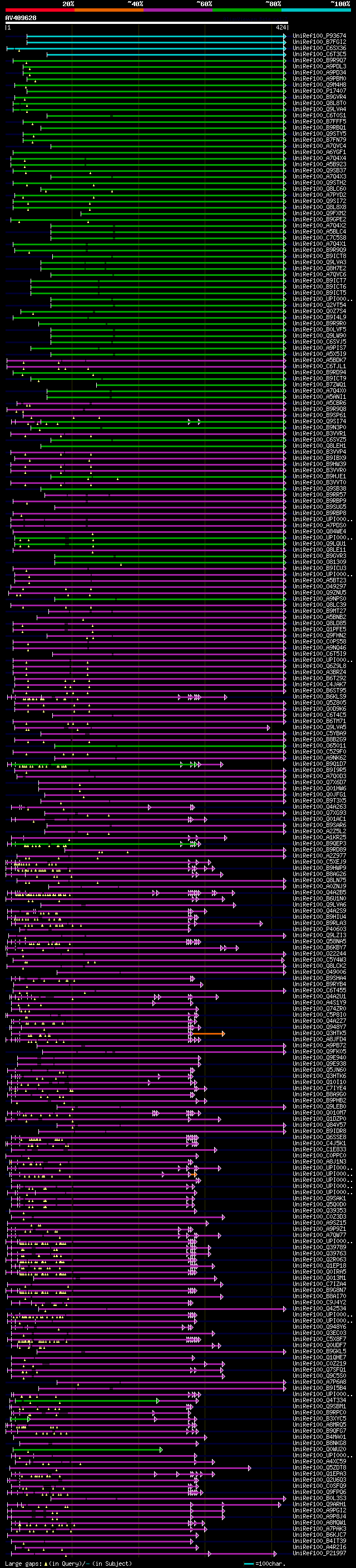The width and height of the screenshot is (356, 1568).
Task: Click the cyan alignment bar for UniRef100_P93674
Action: 156,36
